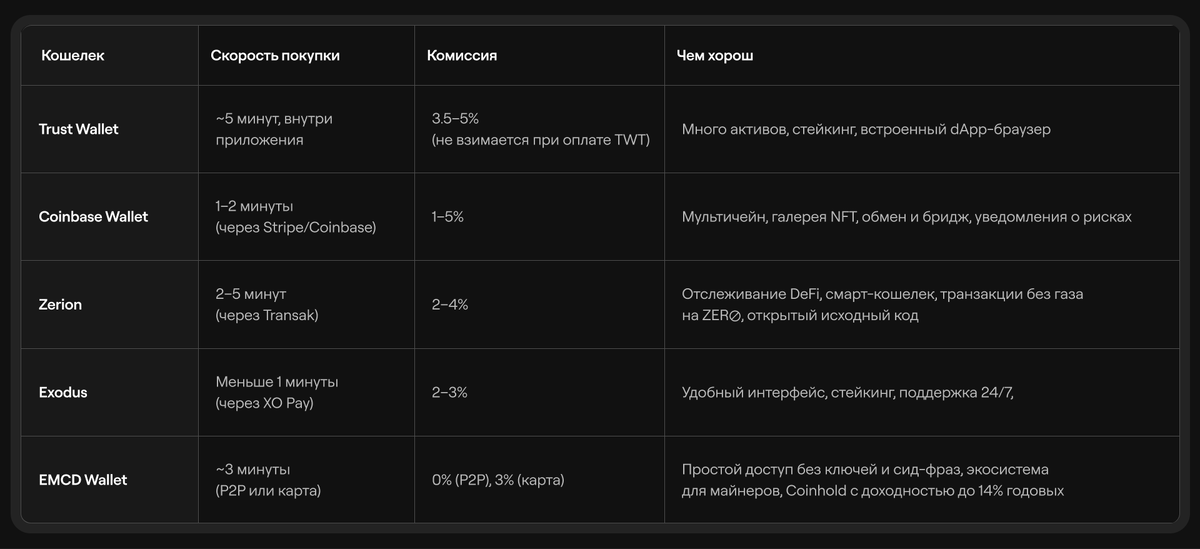Click the Coinbase Wallet name
Screen dimensions: 1200x549
click(x=93, y=217)
